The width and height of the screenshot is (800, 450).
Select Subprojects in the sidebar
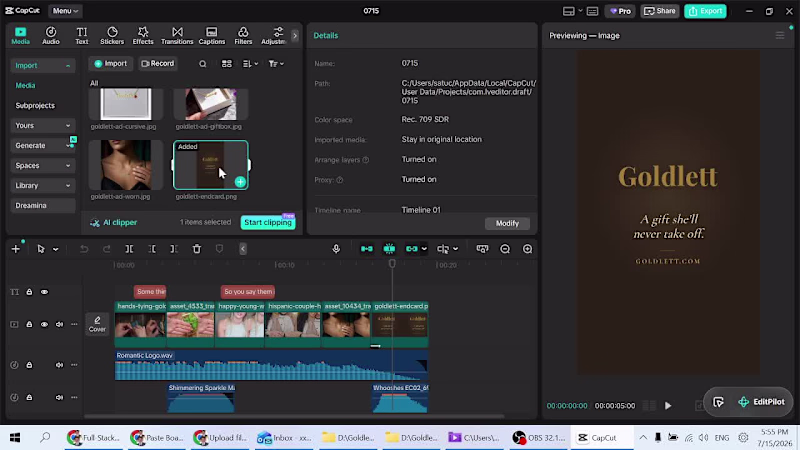35,106
